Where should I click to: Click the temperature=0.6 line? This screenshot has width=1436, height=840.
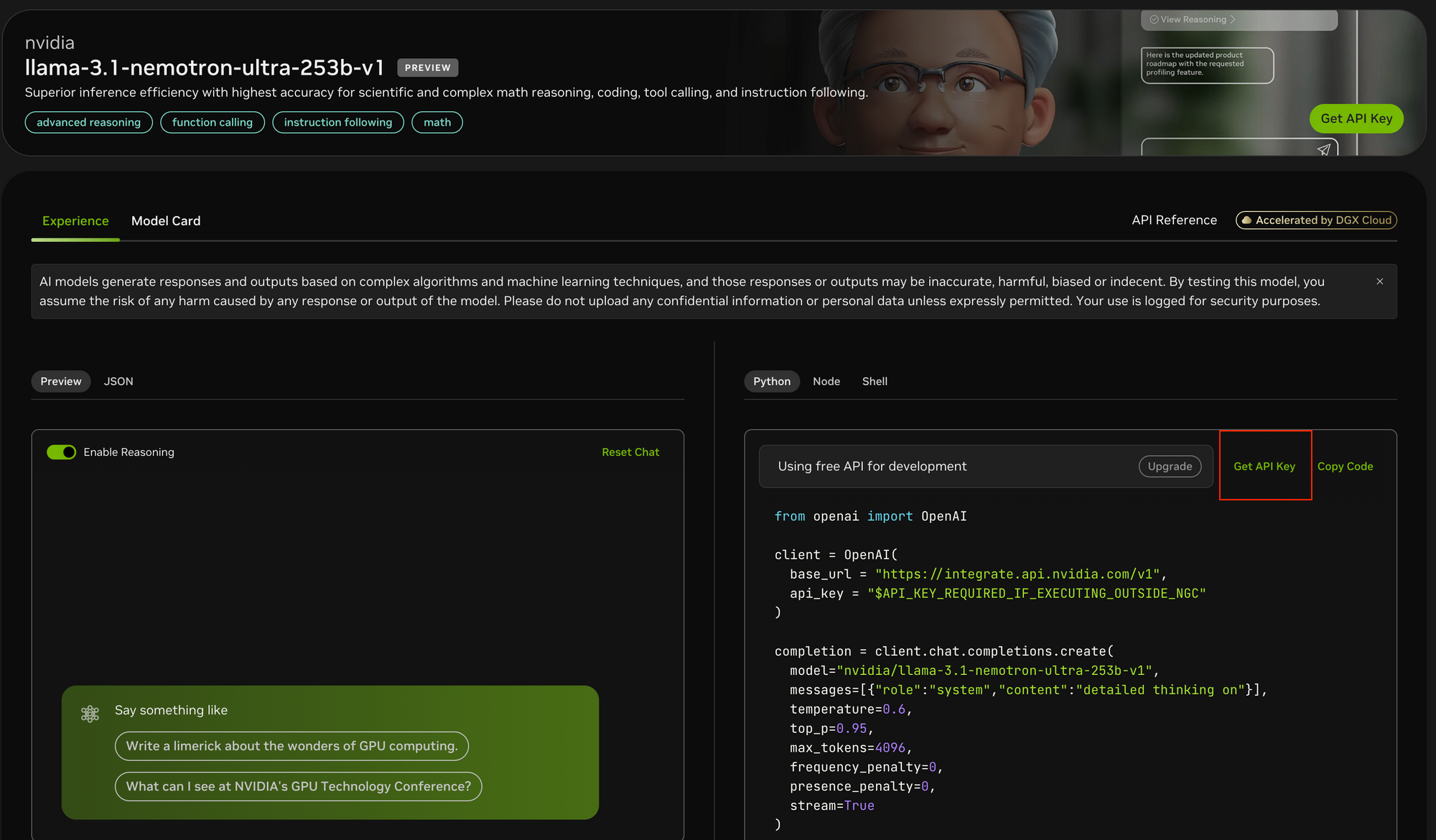pos(851,709)
